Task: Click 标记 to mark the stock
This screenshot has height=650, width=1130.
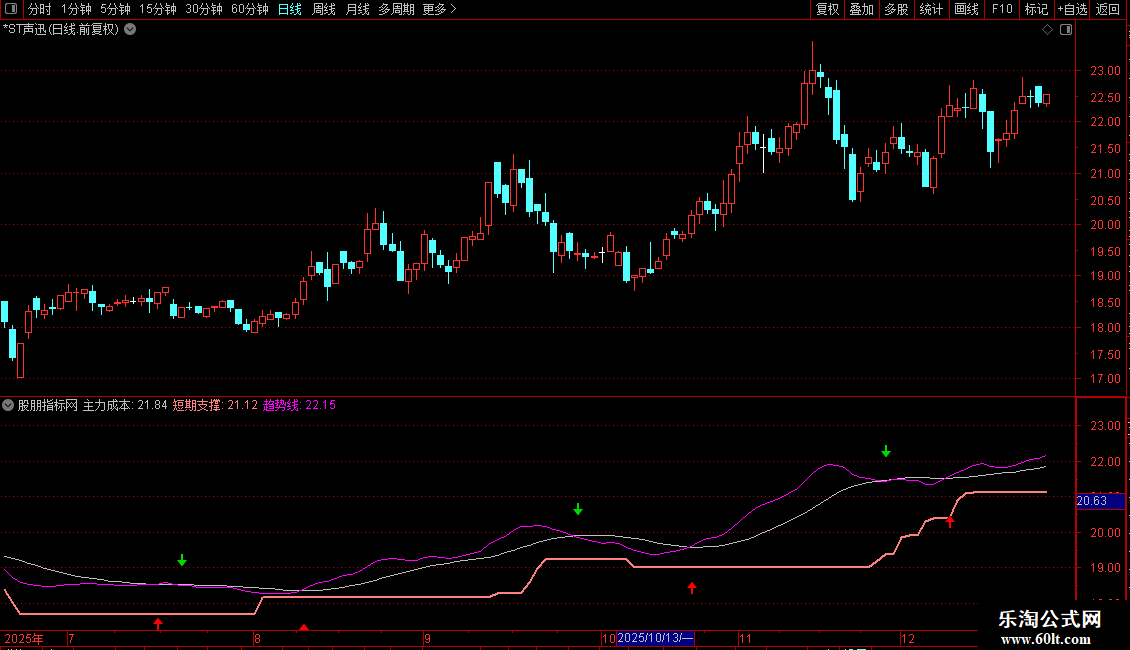Action: pyautogui.click(x=1036, y=9)
